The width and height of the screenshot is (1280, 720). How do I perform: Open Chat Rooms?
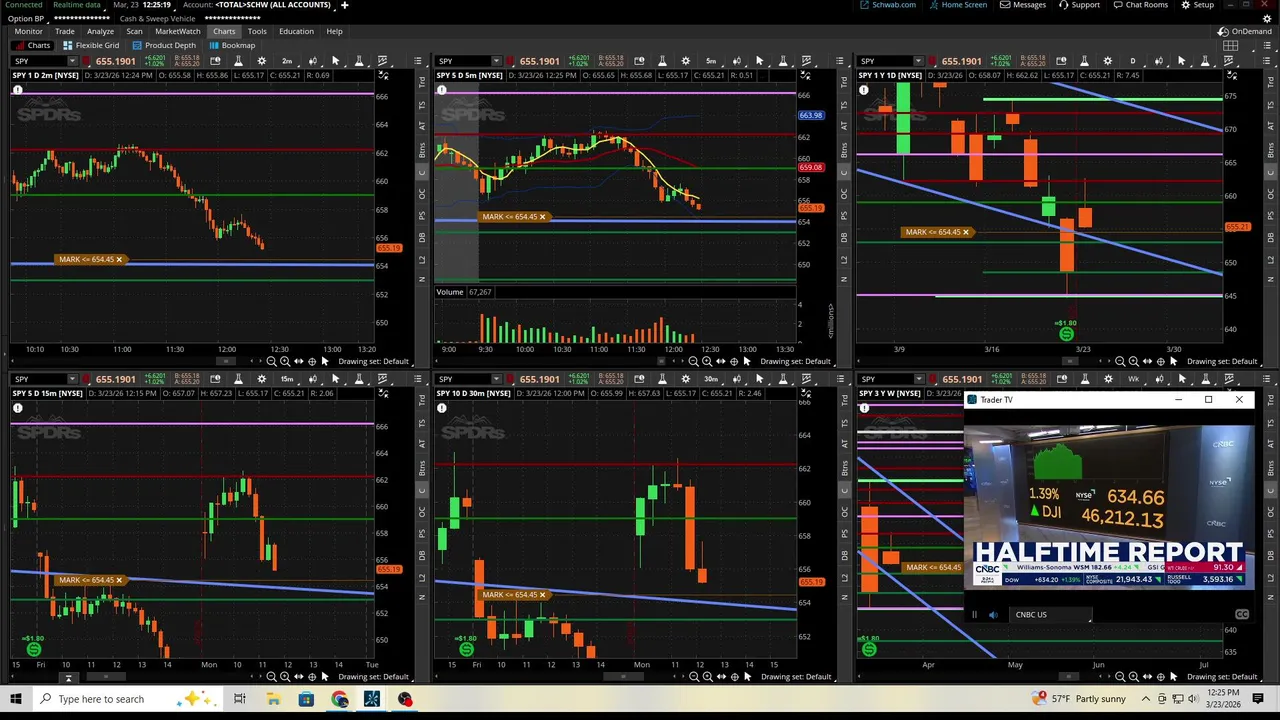tap(1140, 5)
